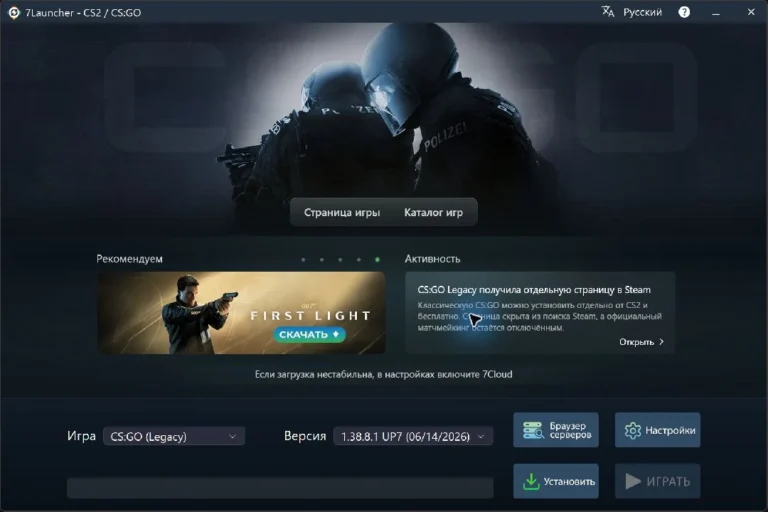768x512 pixels.
Task: Open help via the question mark icon
Action: coord(684,12)
